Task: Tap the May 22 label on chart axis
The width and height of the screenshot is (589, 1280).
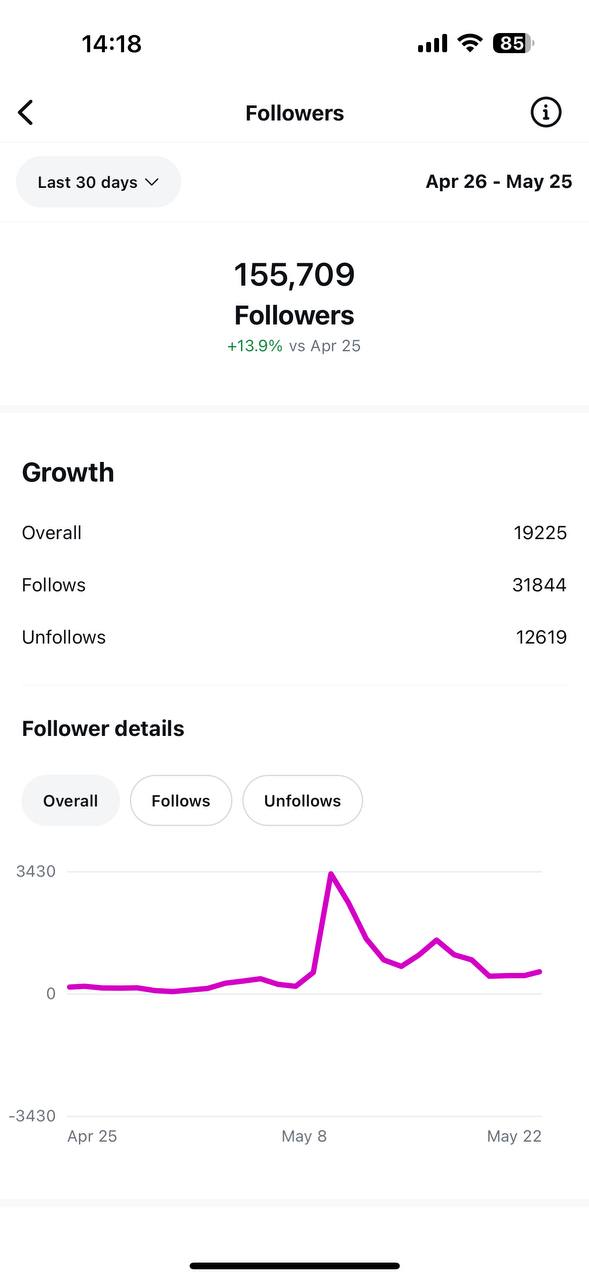Action: tap(514, 1136)
